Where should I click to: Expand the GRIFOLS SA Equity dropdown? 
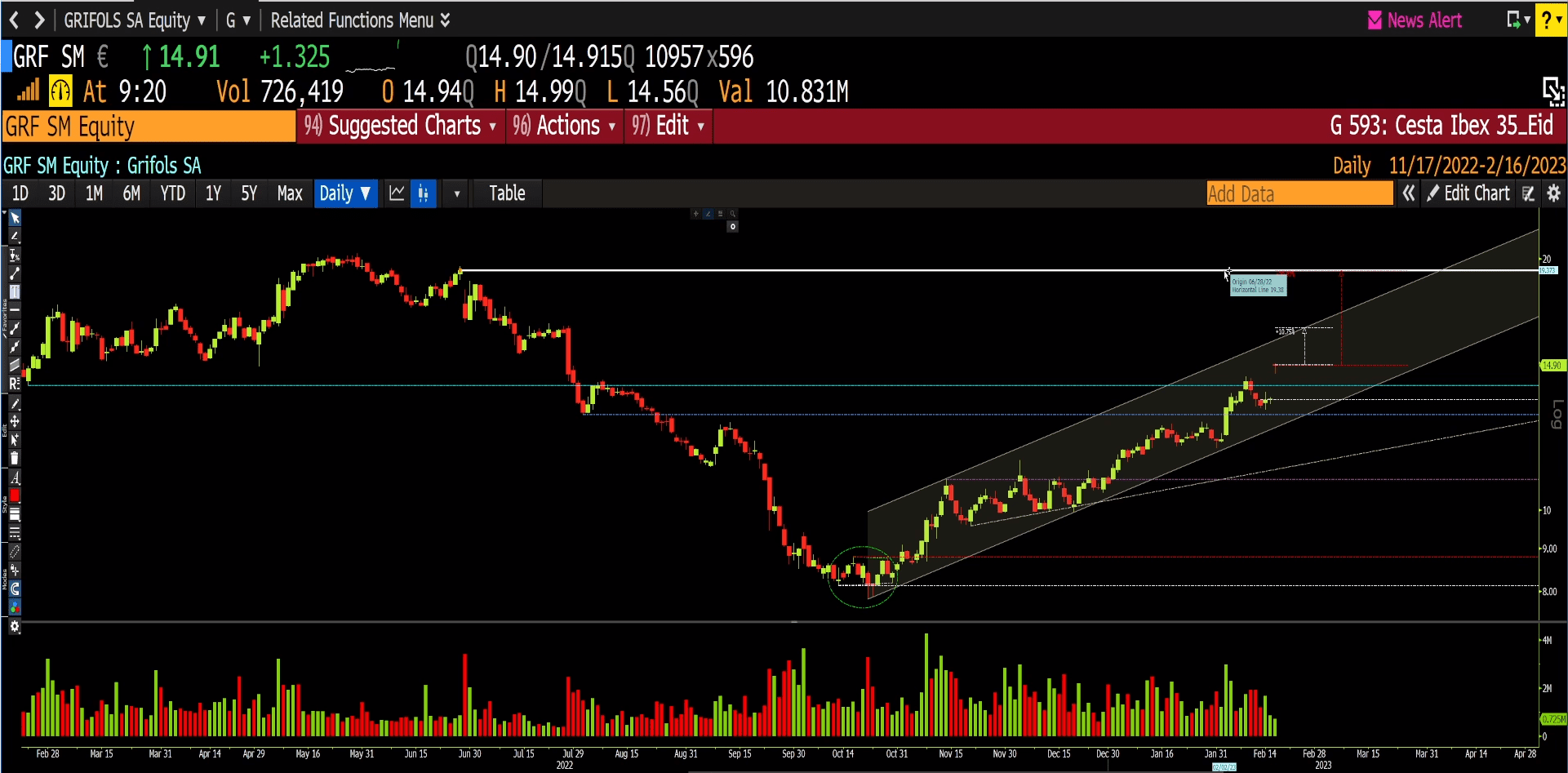(135, 20)
